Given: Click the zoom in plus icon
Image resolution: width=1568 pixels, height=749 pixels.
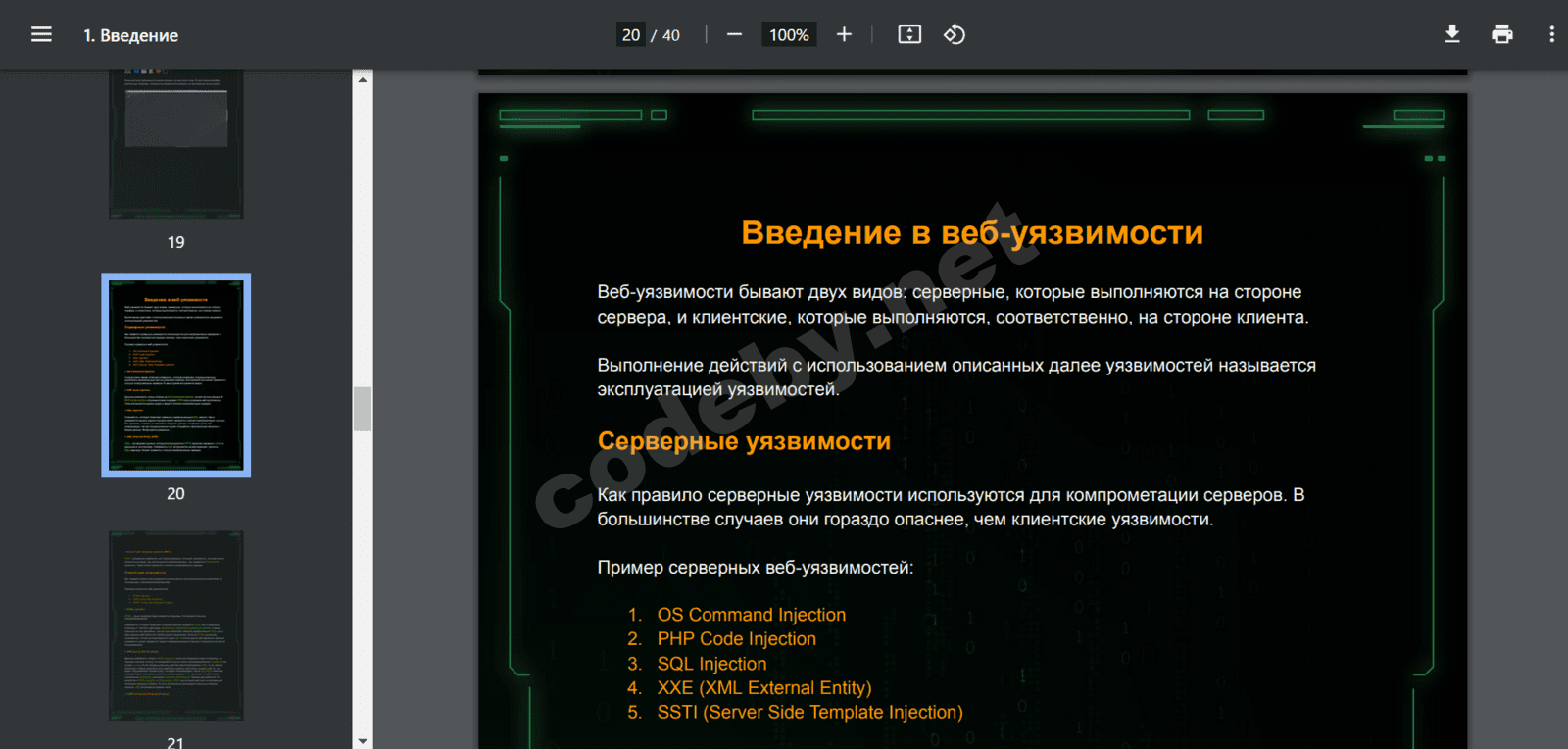Looking at the screenshot, I should click(844, 35).
